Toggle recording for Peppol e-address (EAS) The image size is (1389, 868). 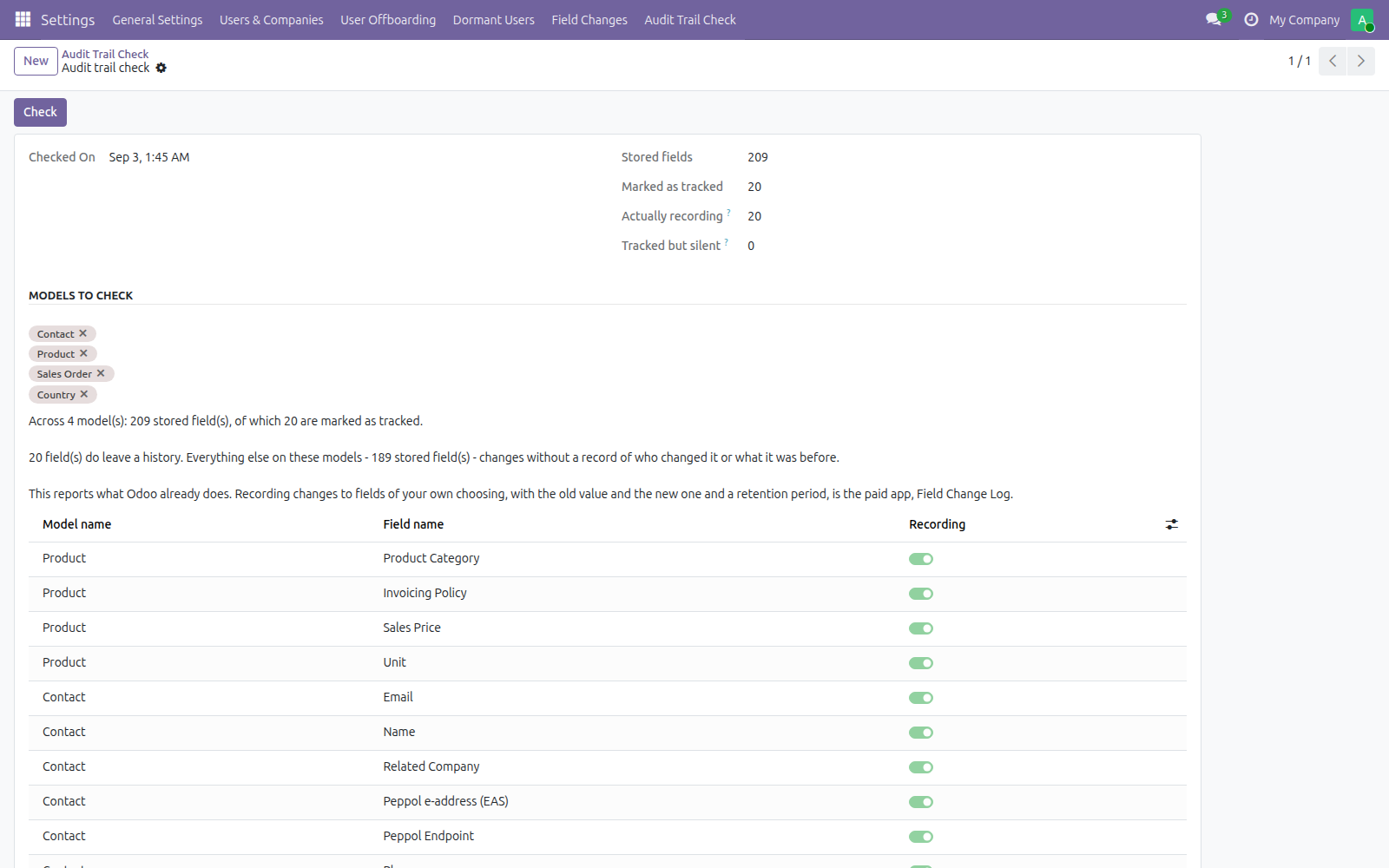[x=921, y=802]
